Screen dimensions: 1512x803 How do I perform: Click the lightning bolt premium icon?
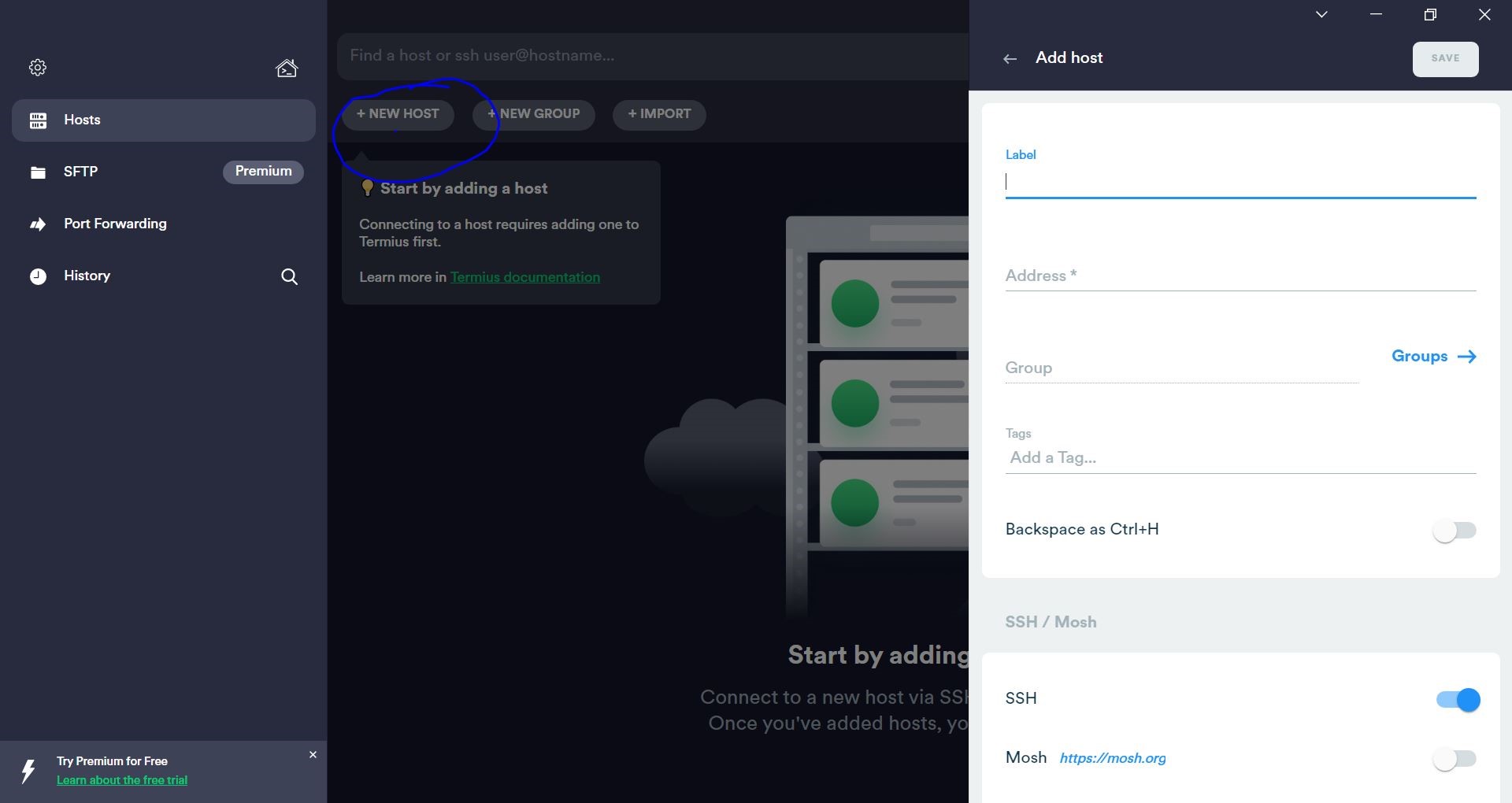click(x=28, y=771)
